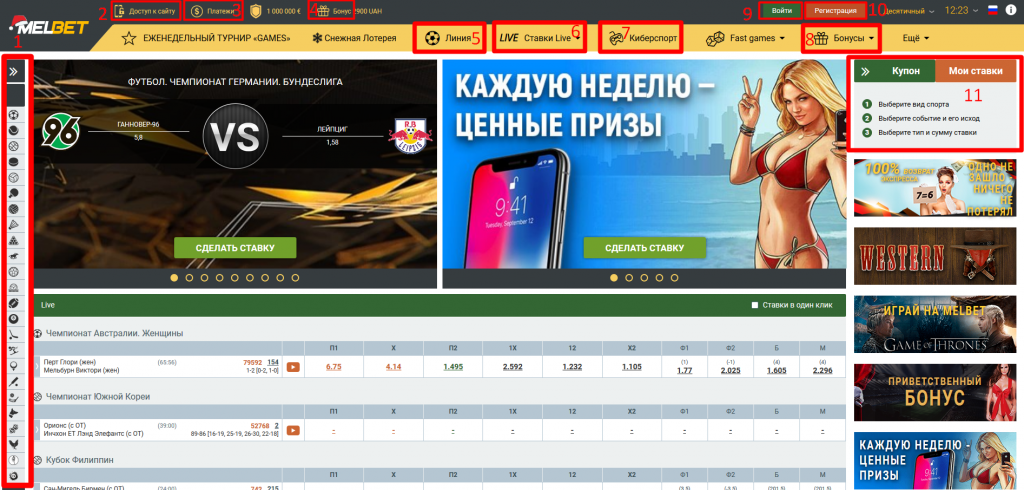
Task: Select the last dot of the prizes carousel
Action: pyautogui.click(x=675, y=278)
